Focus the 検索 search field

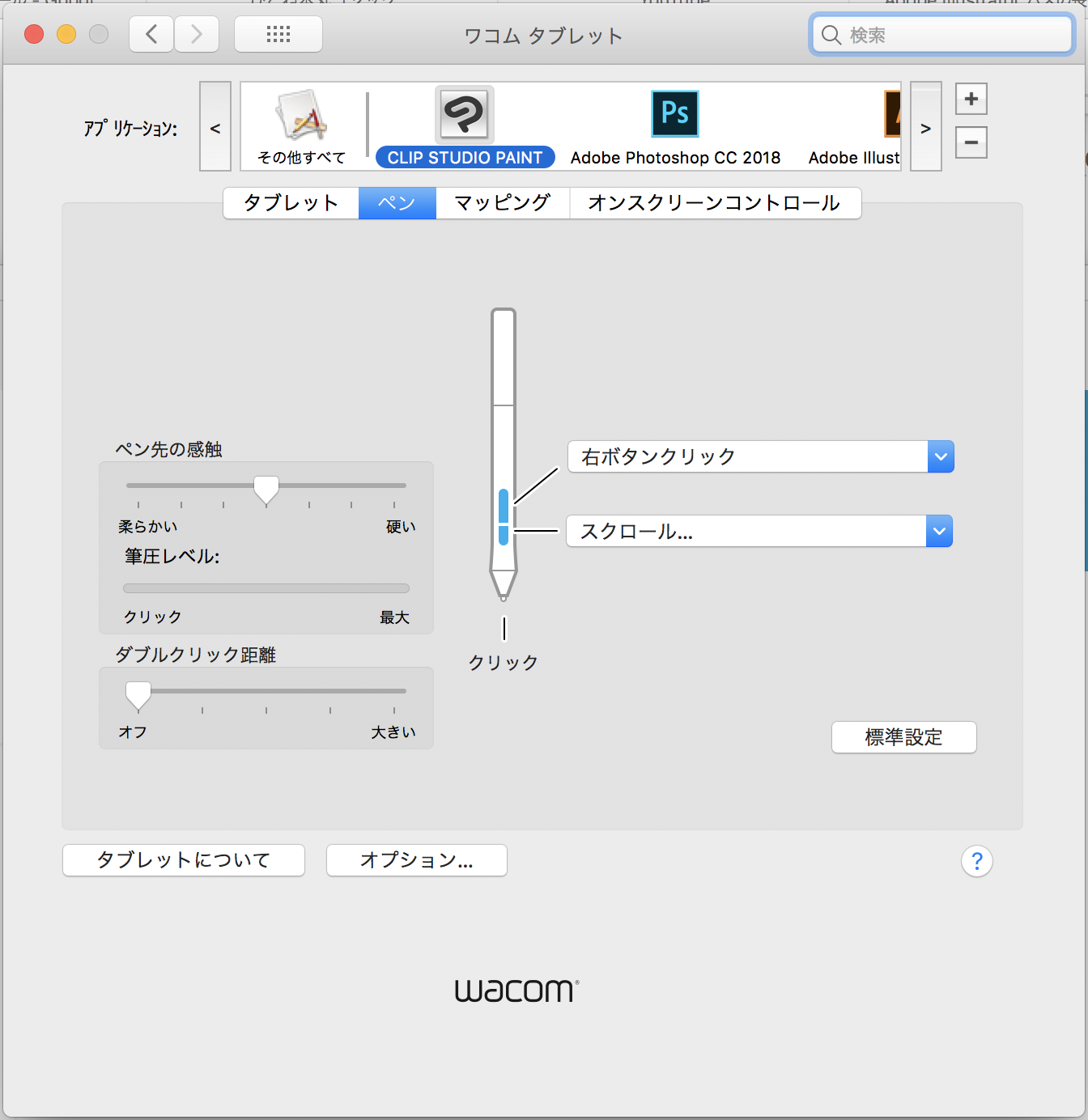(x=941, y=35)
